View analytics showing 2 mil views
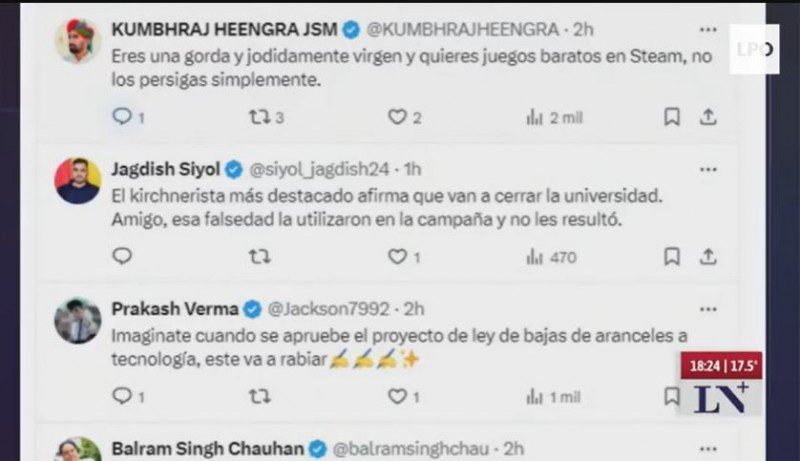800x461 pixels. pos(554,118)
